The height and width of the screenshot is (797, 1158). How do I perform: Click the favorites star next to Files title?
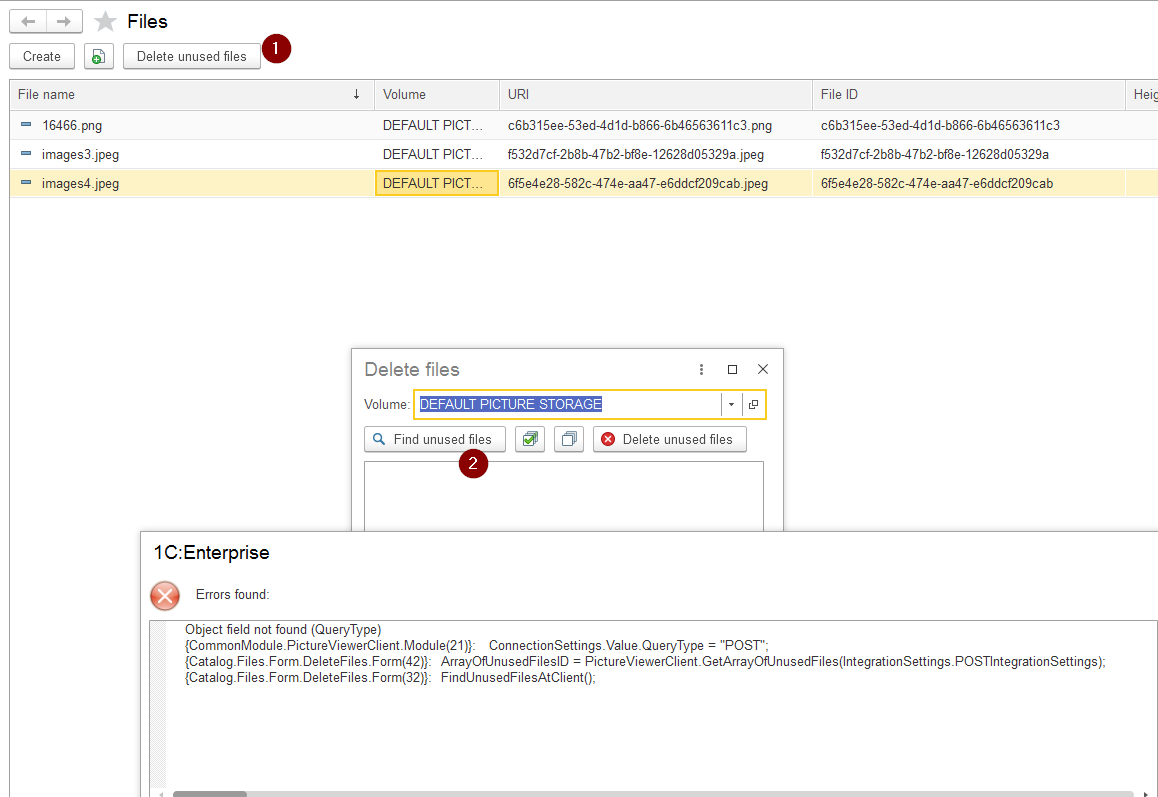coord(103,20)
